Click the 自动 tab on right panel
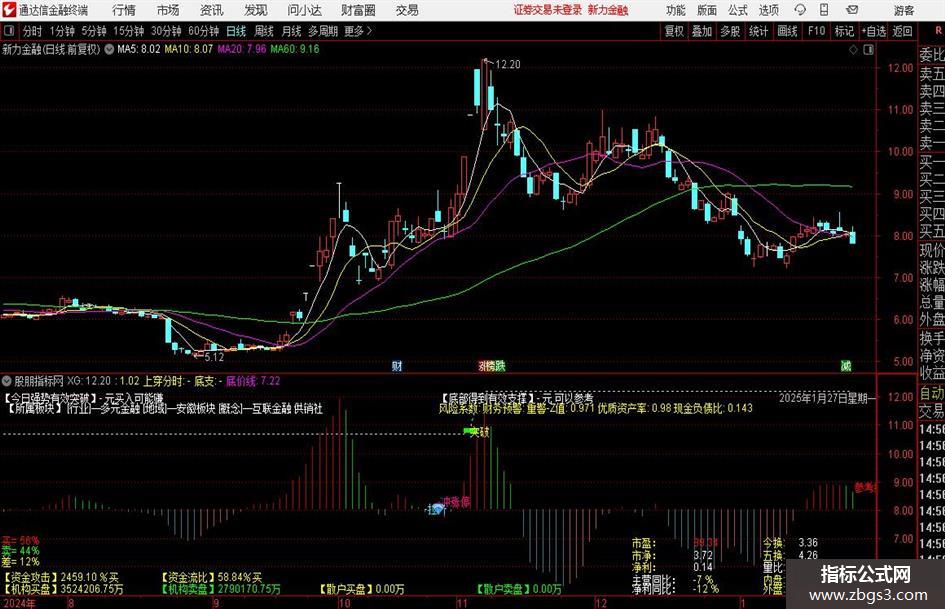Viewport: 945px width, 609px height. pyautogui.click(x=932, y=393)
